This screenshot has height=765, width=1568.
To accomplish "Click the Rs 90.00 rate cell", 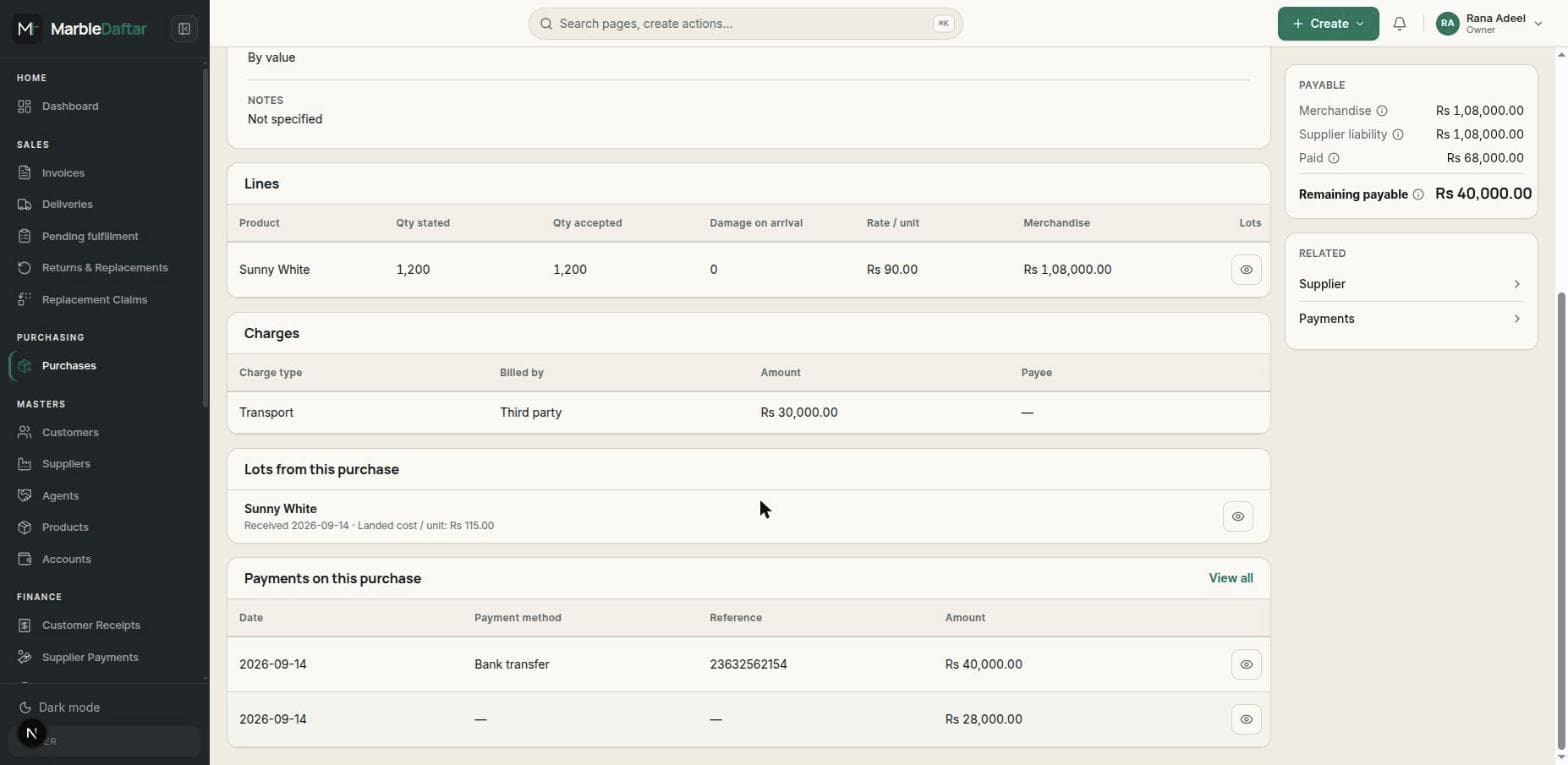I will 892,270.
